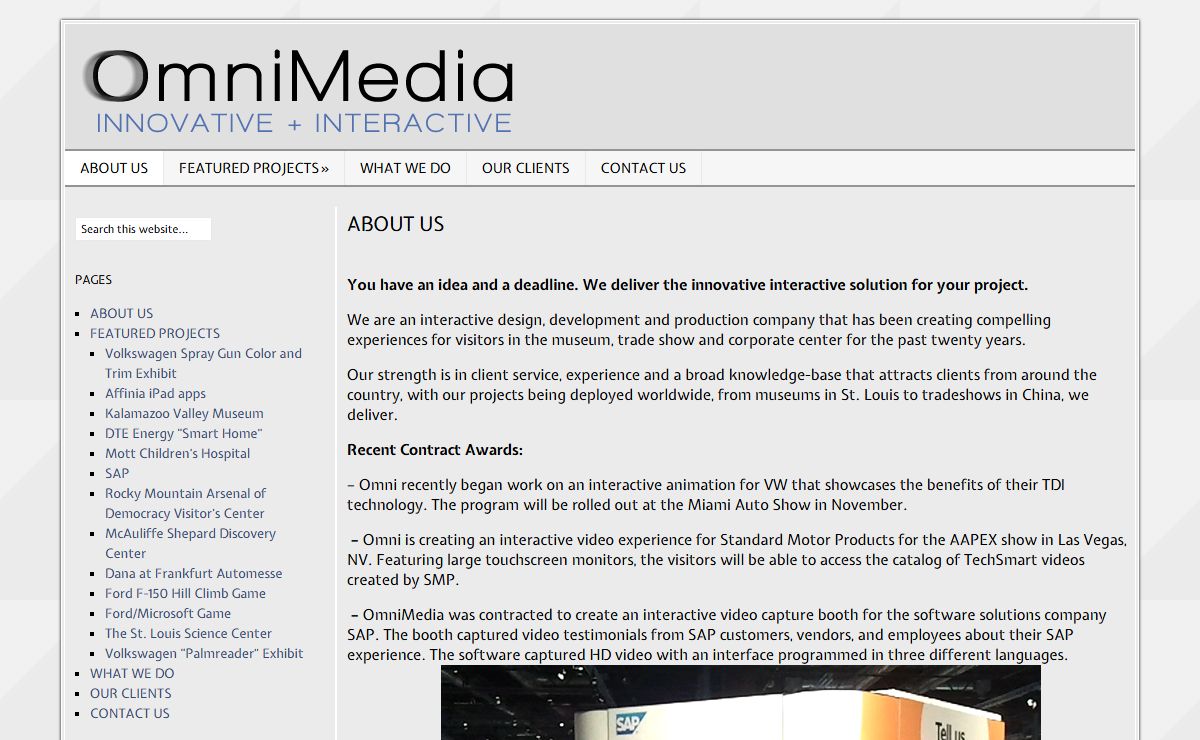Screen dimensions: 1200x740
Task: Open FEATURED PROJECTS sidebar link
Action: click(155, 333)
